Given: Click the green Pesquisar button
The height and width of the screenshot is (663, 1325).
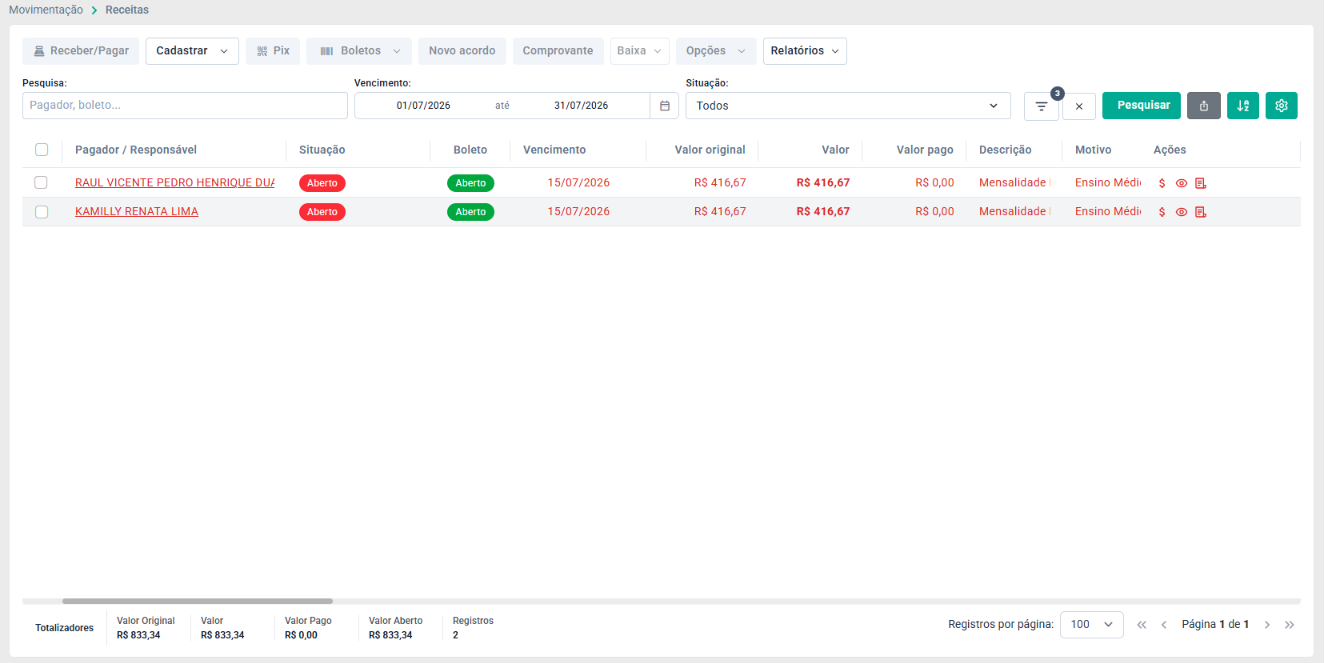Looking at the screenshot, I should coord(1142,105).
